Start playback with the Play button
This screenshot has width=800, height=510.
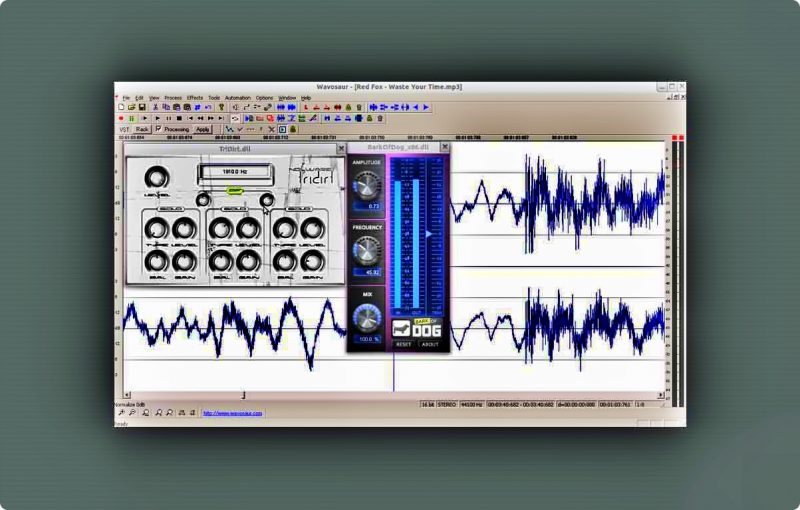coord(157,118)
